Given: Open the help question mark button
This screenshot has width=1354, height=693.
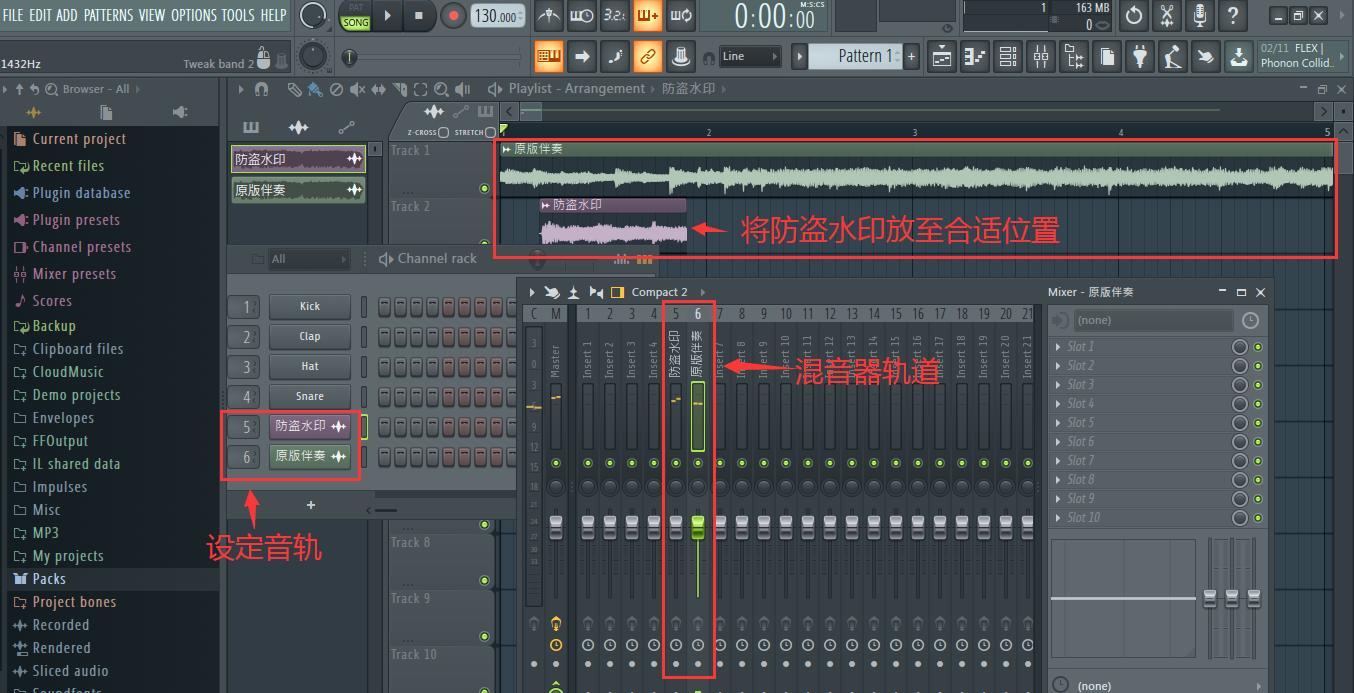Looking at the screenshot, I should (1232, 16).
